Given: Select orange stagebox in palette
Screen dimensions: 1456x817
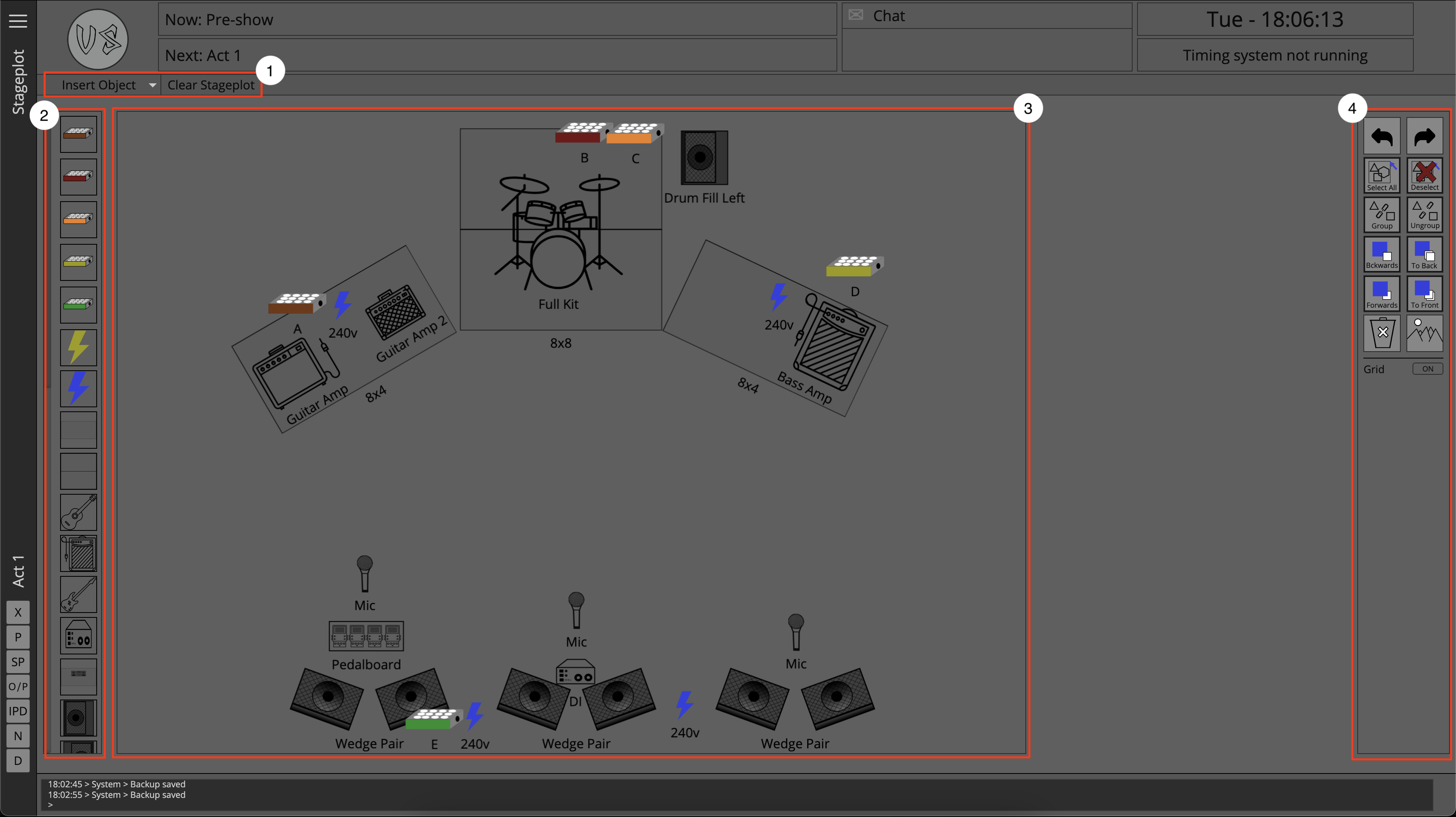Looking at the screenshot, I should pos(78,219).
